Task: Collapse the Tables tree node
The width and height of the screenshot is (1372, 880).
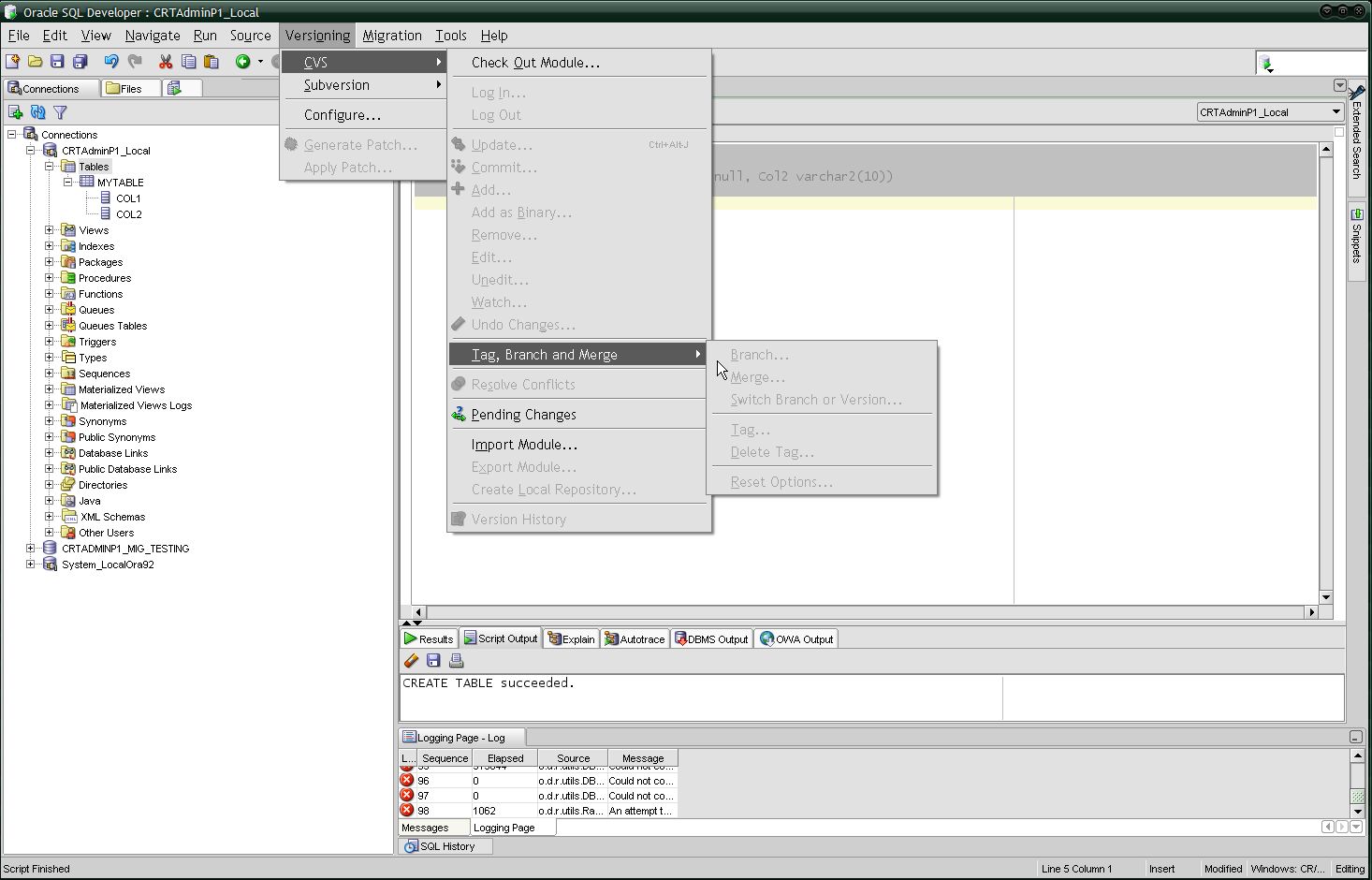Action: point(50,166)
